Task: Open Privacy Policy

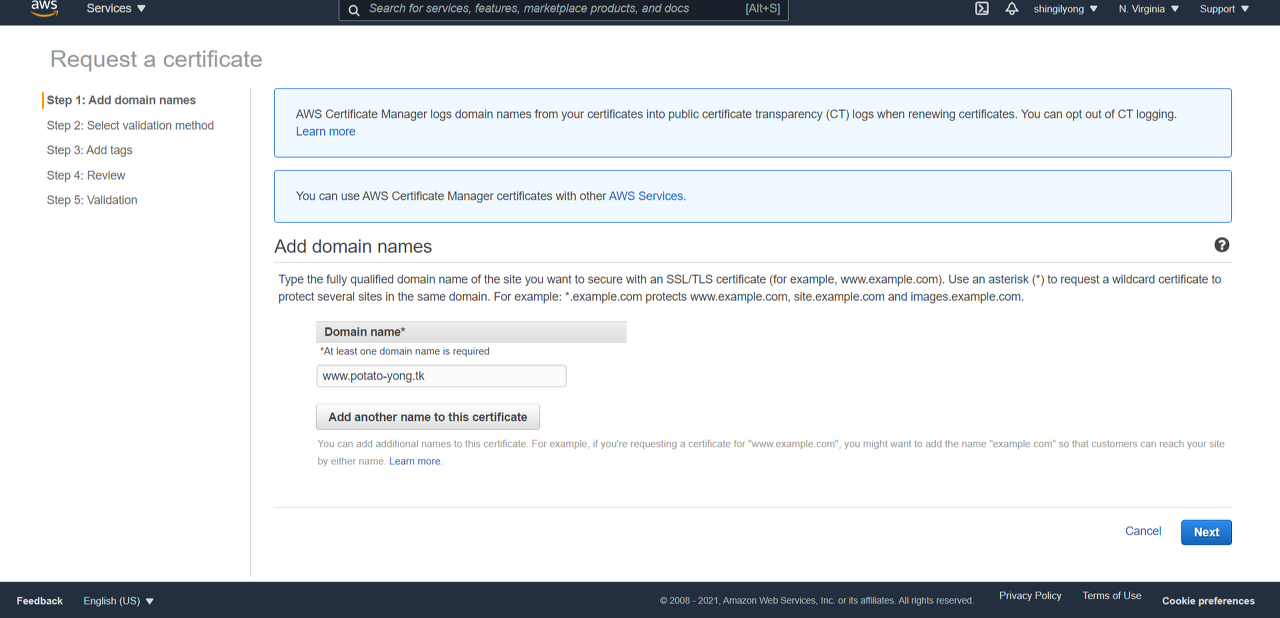Action: point(1030,595)
